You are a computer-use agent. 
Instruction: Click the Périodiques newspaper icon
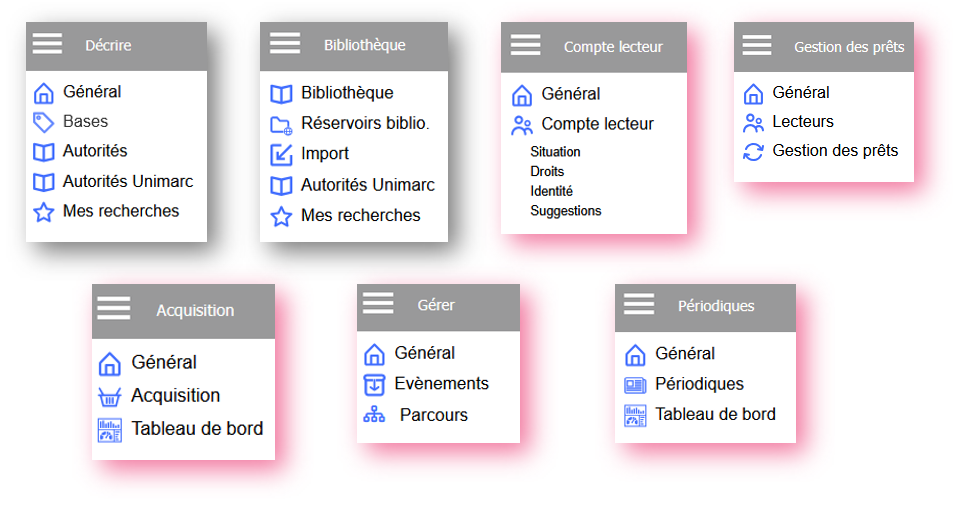pyautogui.click(x=635, y=385)
